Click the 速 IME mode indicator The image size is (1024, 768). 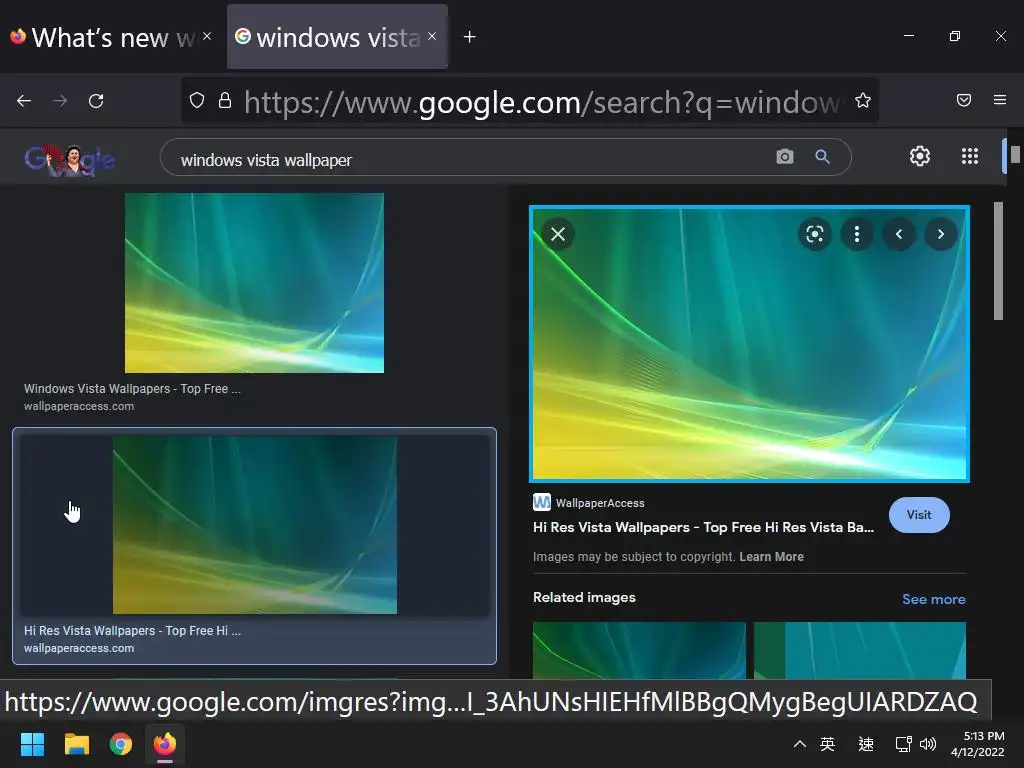(866, 744)
